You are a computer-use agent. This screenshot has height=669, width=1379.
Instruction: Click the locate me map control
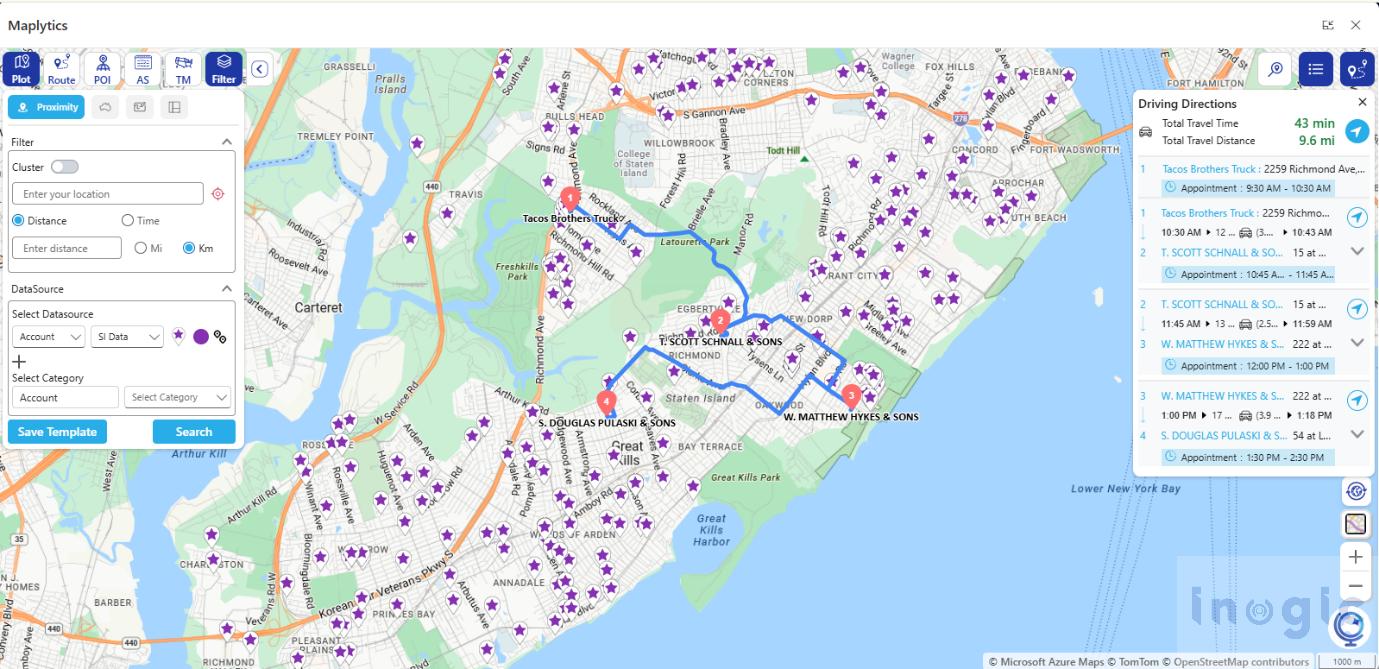click(1356, 491)
